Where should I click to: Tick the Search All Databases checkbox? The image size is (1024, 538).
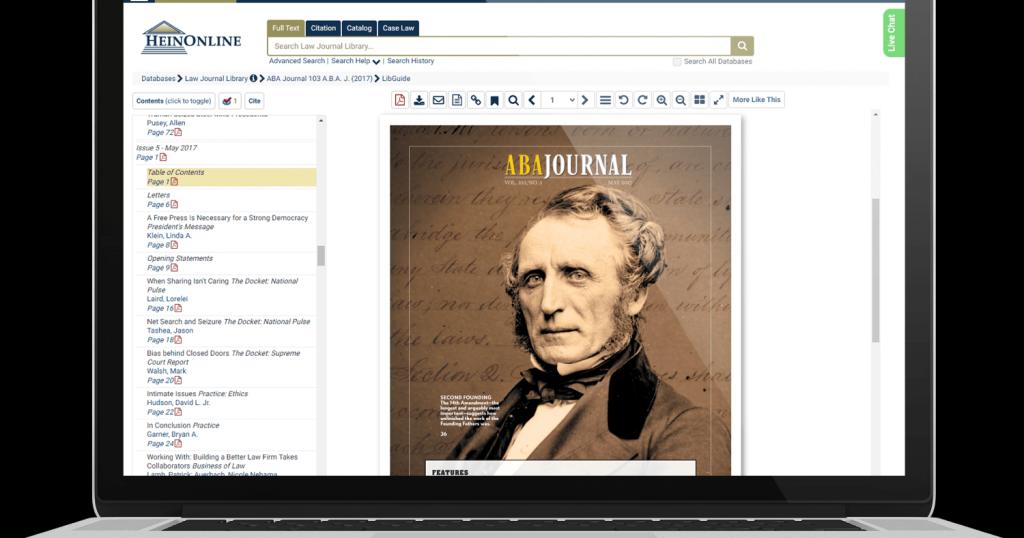(x=677, y=61)
